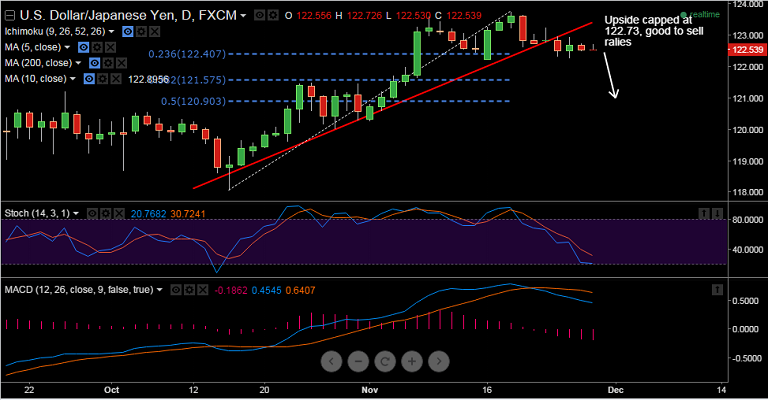Screen dimensions: 768x400
Task: Click the MACD signal value 0.6407
Action: 300,291
